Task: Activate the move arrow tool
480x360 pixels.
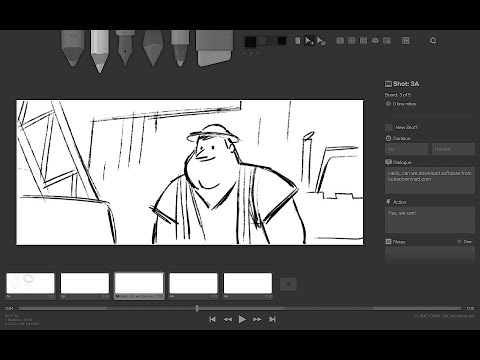Action: pos(309,41)
